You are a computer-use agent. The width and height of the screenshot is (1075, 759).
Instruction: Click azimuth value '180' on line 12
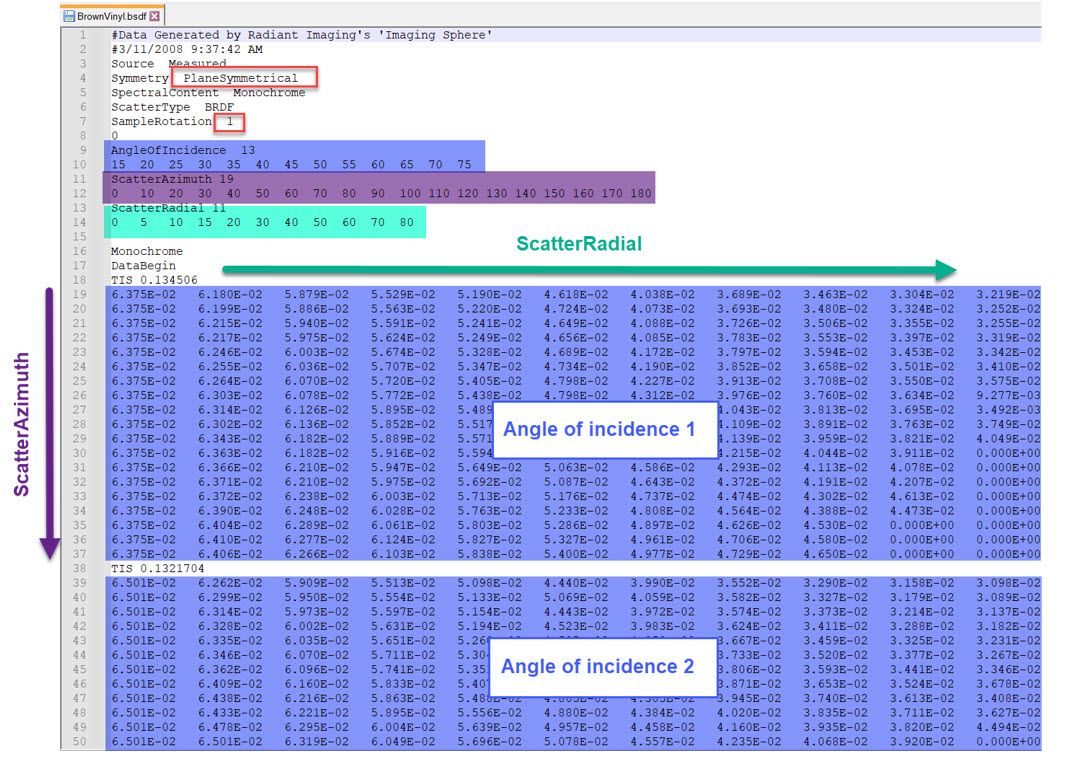tap(641, 193)
